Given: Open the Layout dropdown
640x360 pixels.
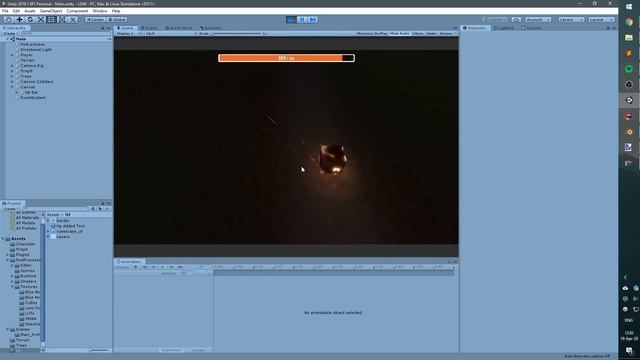Looking at the screenshot, I should (601, 20).
